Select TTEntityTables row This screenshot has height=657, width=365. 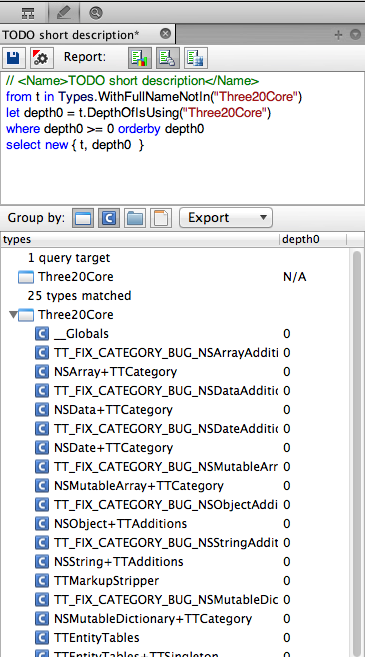(x=176, y=638)
